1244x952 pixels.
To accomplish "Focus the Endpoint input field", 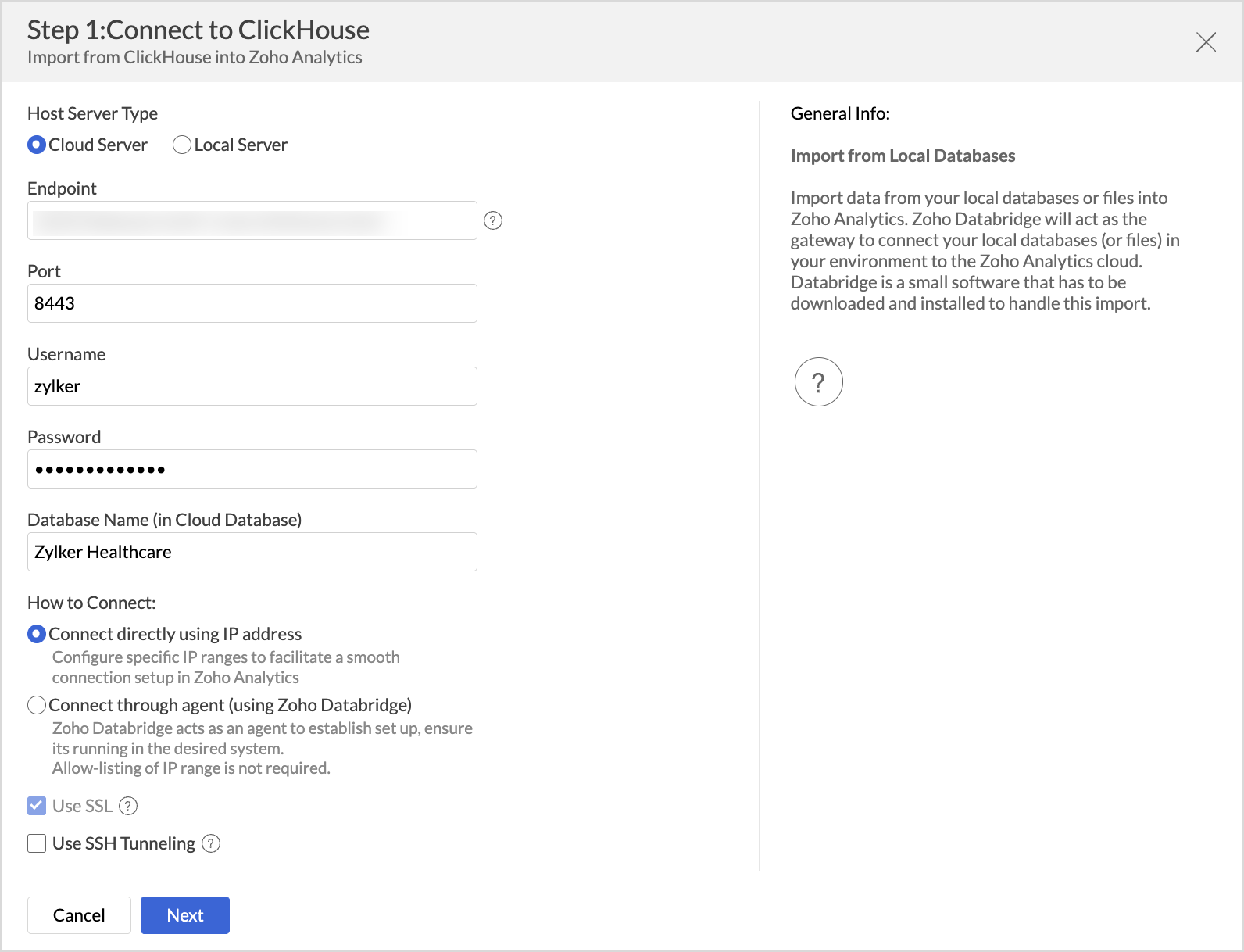I will tap(252, 220).
